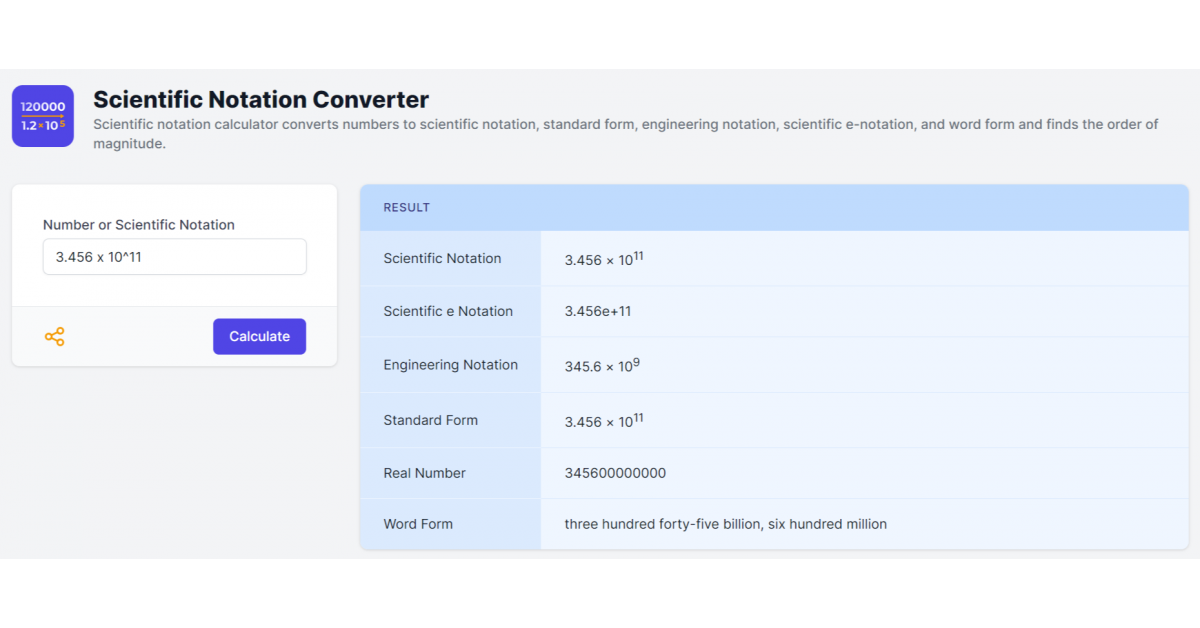Select the Scientific e Notation row label
This screenshot has height=628, width=1200.
click(x=448, y=311)
